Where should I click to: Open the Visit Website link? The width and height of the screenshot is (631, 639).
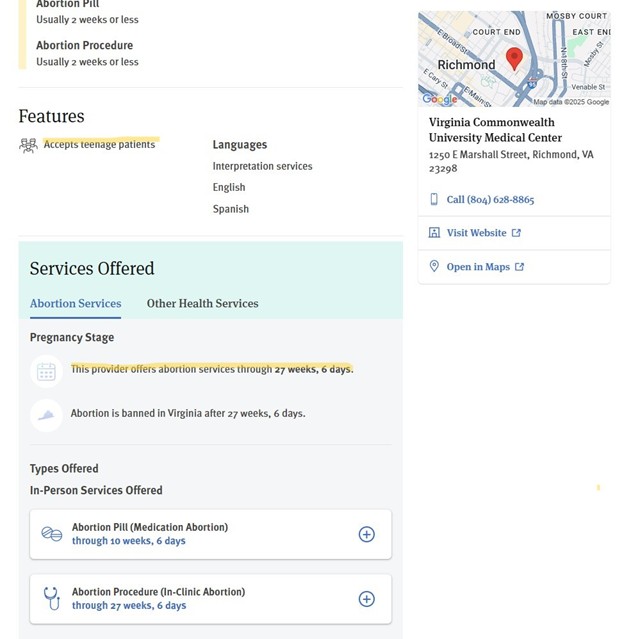[476, 233]
